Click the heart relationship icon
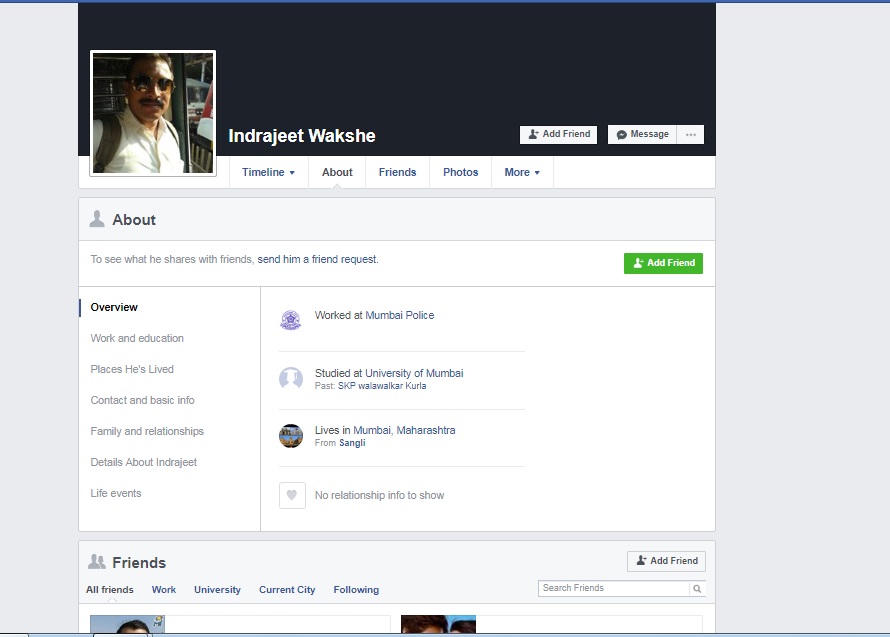Viewport: 890px width, 637px height. [292, 495]
